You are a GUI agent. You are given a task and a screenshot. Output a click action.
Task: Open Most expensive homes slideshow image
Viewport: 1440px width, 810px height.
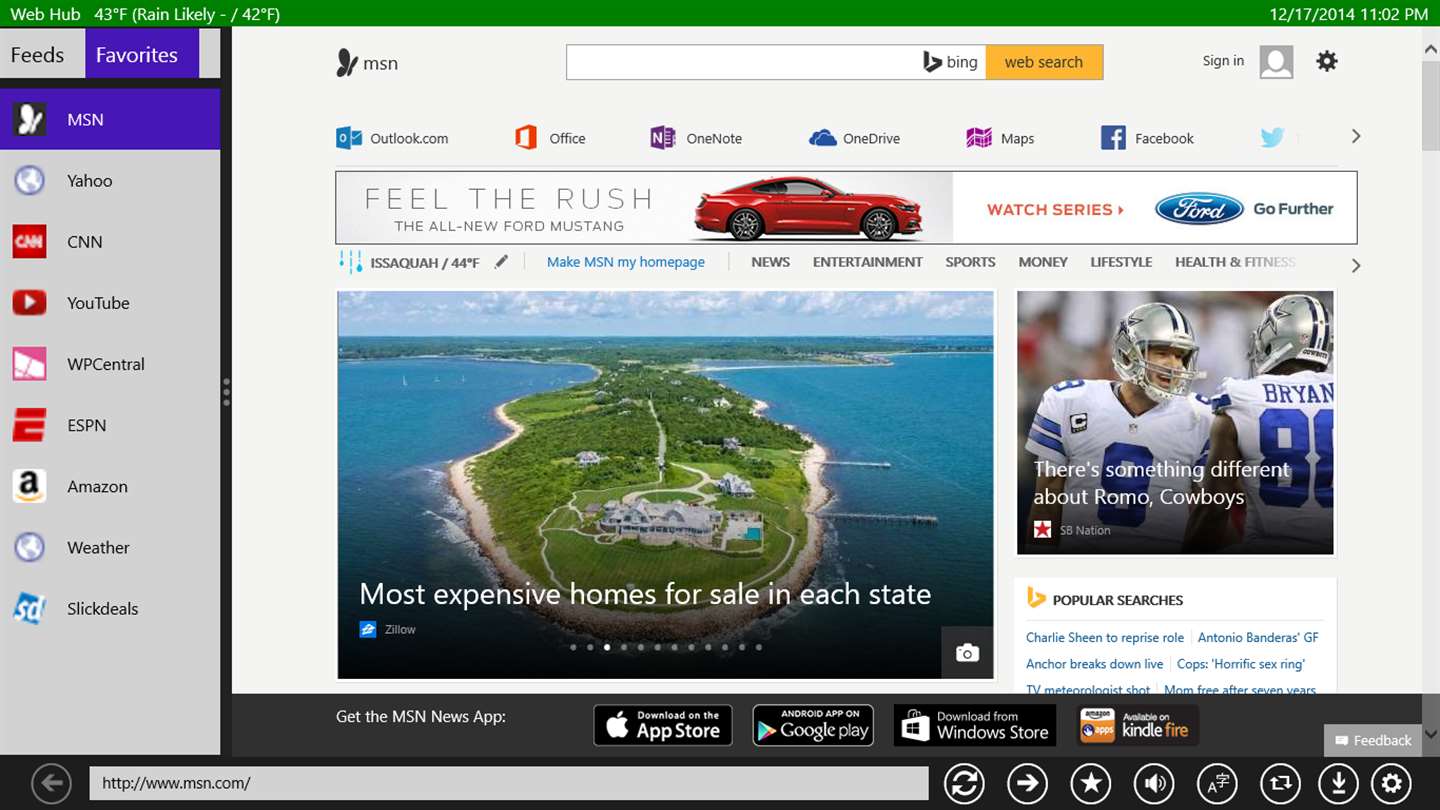point(665,485)
